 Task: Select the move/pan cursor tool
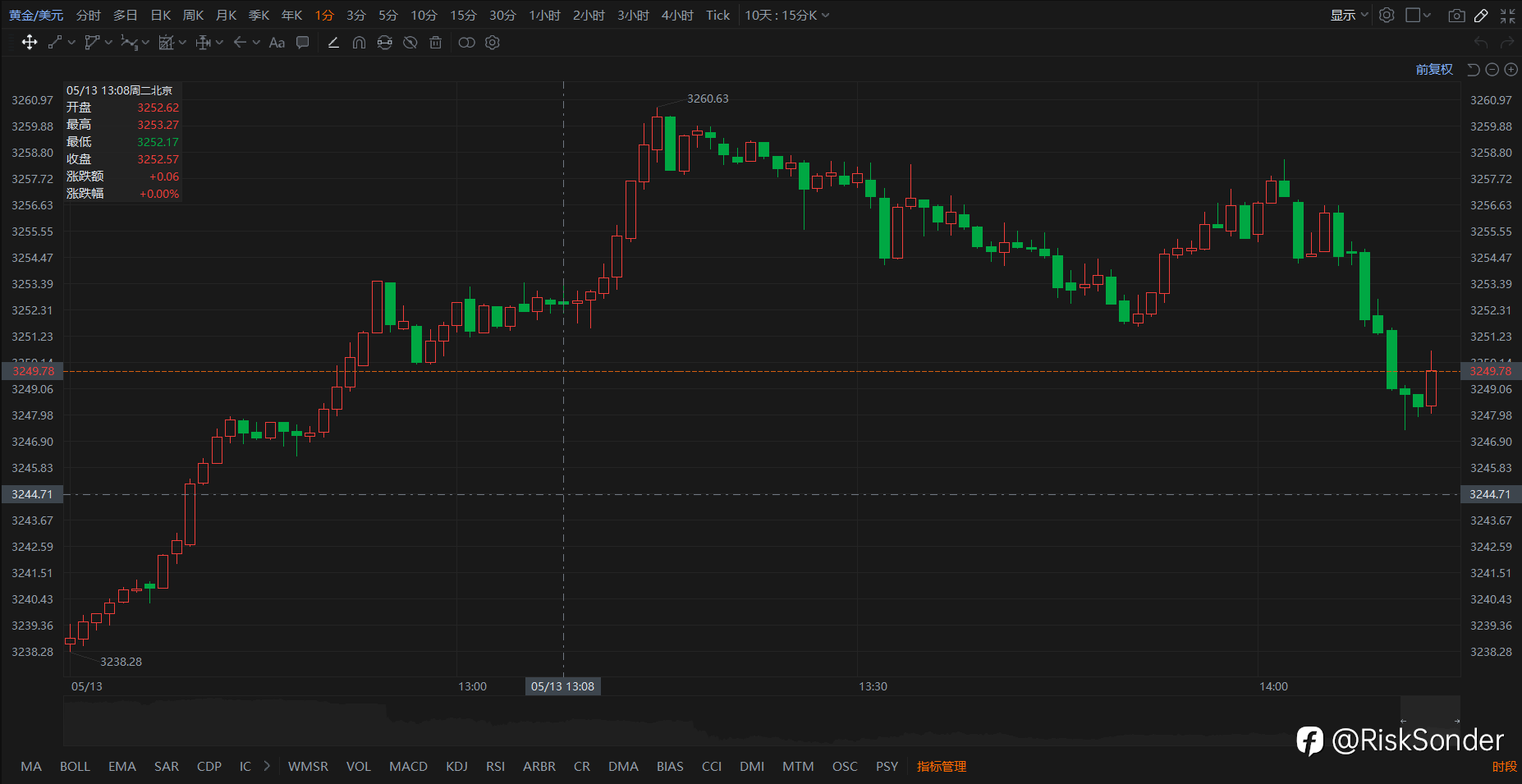tap(30, 43)
